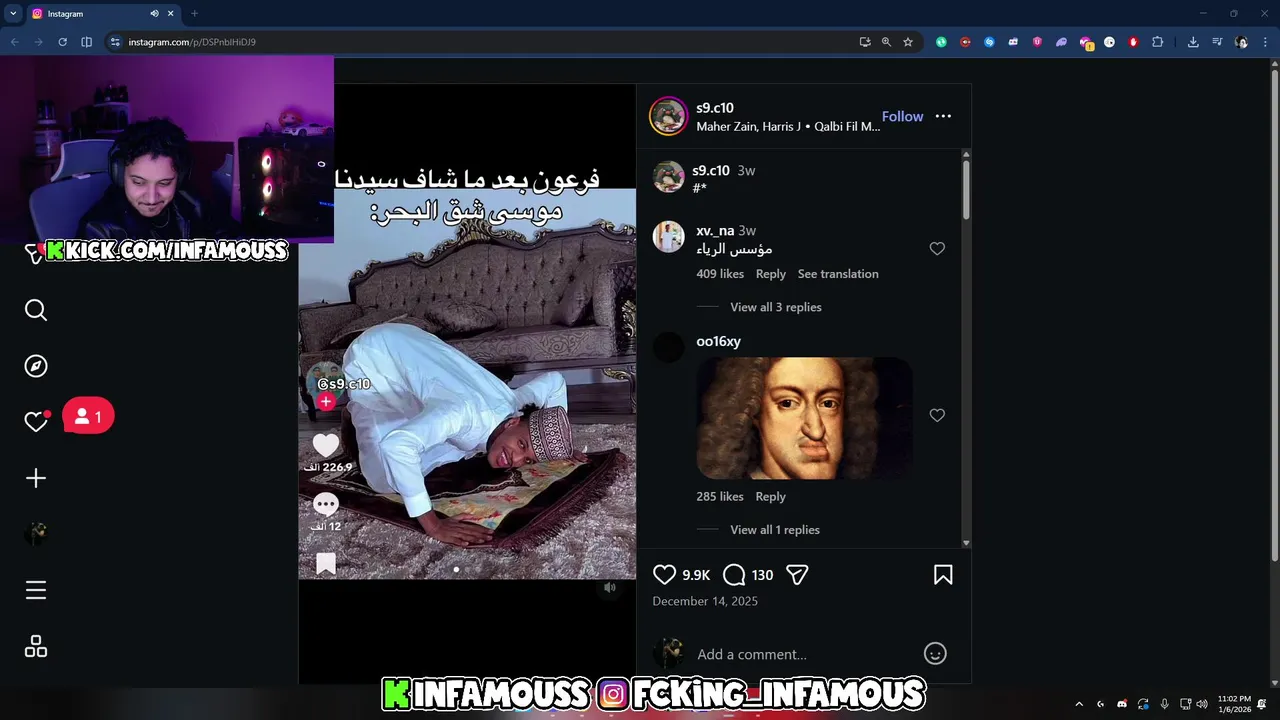Open Instagram search from the sidebar
1280x720 pixels.
click(x=36, y=310)
